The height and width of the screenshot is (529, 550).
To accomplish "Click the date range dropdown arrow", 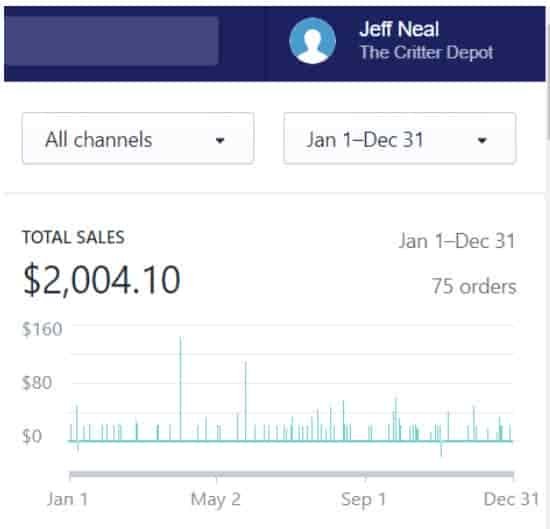I will (482, 141).
